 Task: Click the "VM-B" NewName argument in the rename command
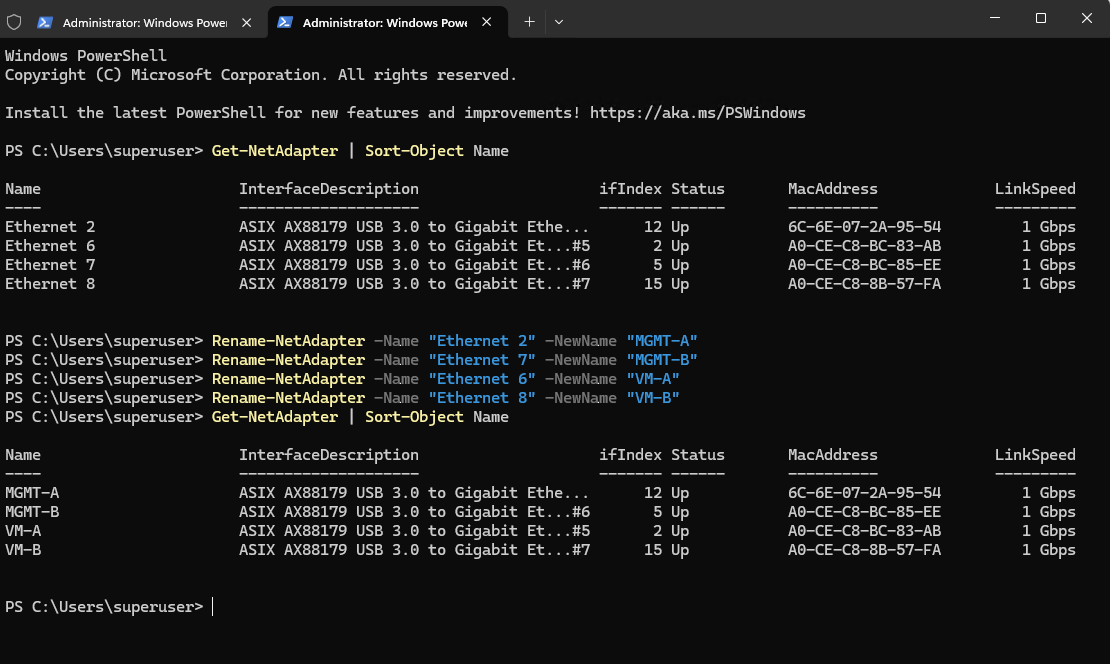click(653, 398)
